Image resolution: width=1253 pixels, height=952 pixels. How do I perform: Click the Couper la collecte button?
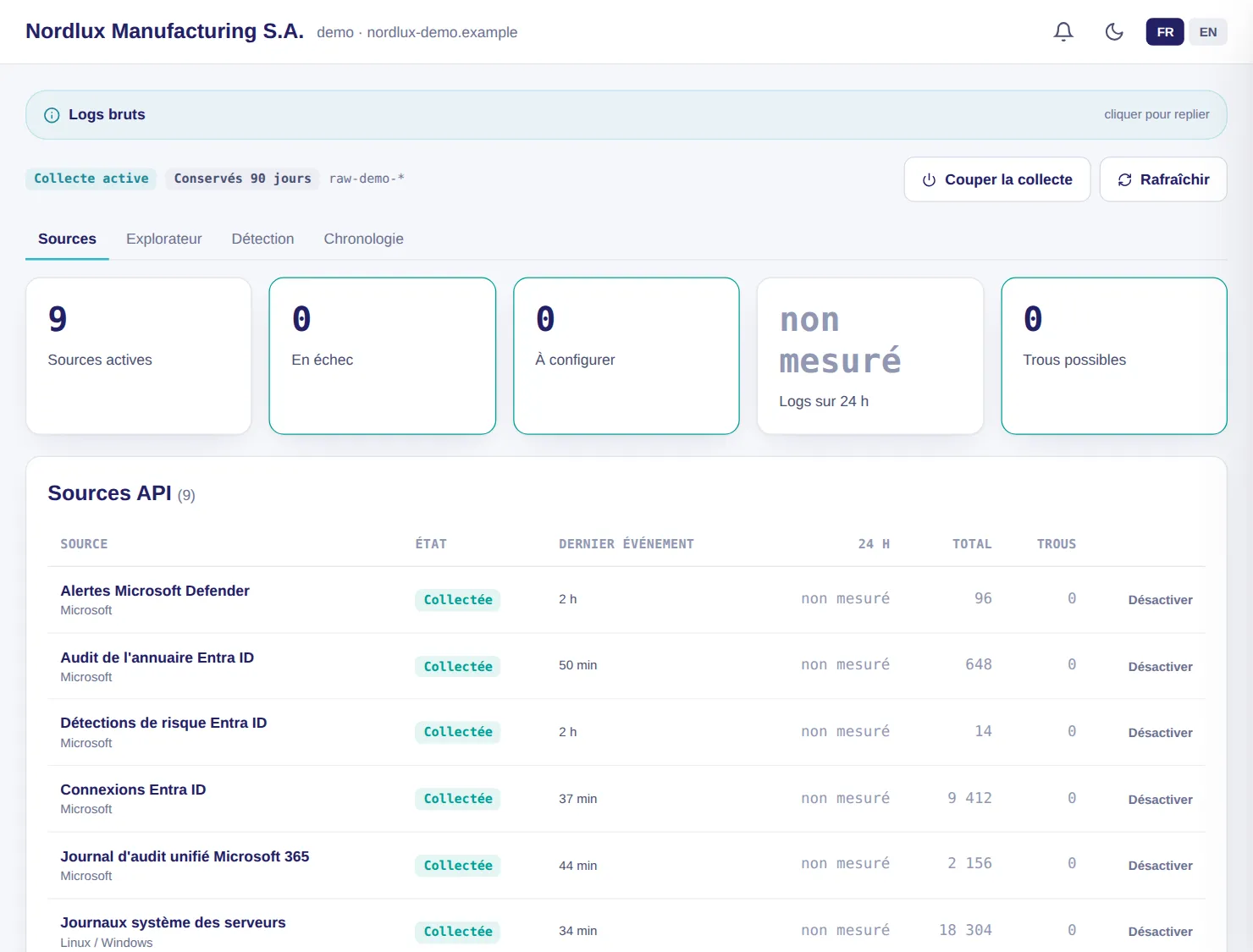point(997,179)
